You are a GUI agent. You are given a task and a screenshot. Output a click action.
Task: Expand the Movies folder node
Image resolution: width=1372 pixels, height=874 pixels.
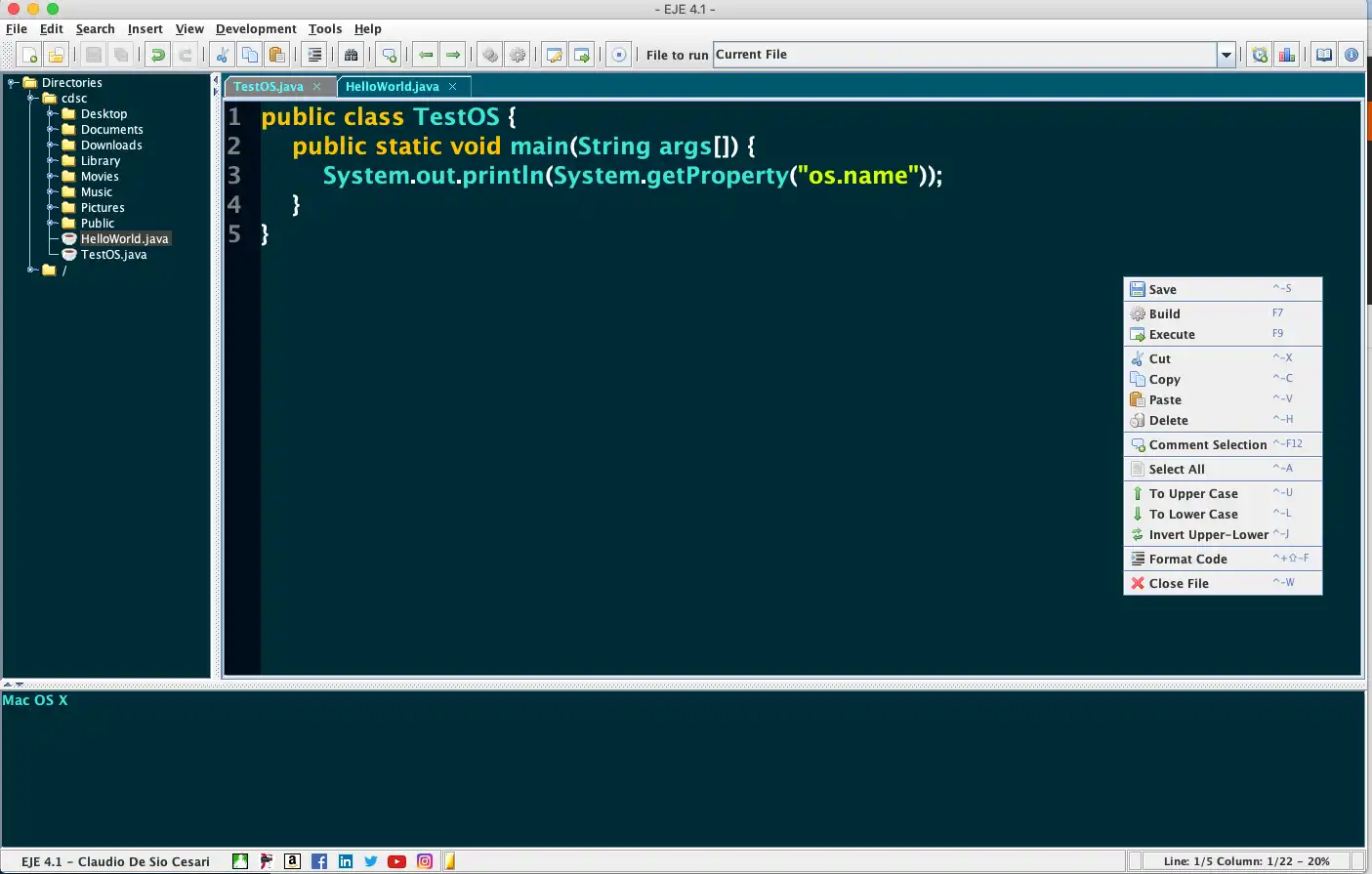pos(52,177)
